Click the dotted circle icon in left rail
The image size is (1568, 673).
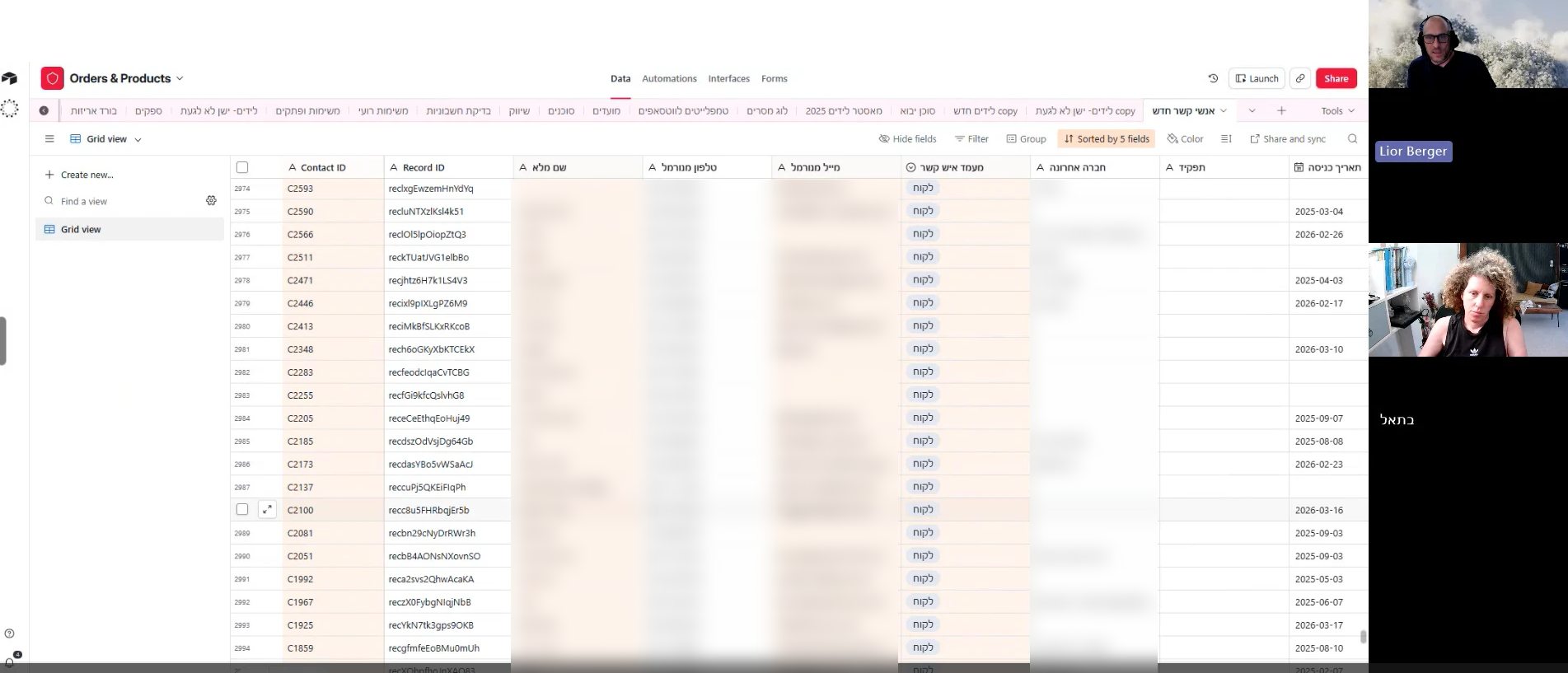[10, 108]
